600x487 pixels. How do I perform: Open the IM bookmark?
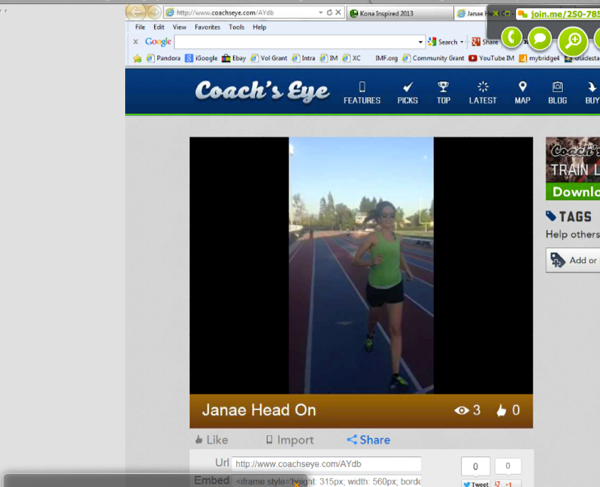[329, 58]
